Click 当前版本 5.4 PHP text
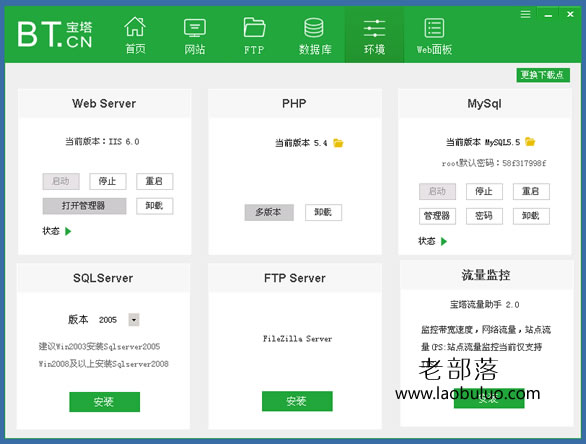The width and height of the screenshot is (586, 444). [301, 143]
